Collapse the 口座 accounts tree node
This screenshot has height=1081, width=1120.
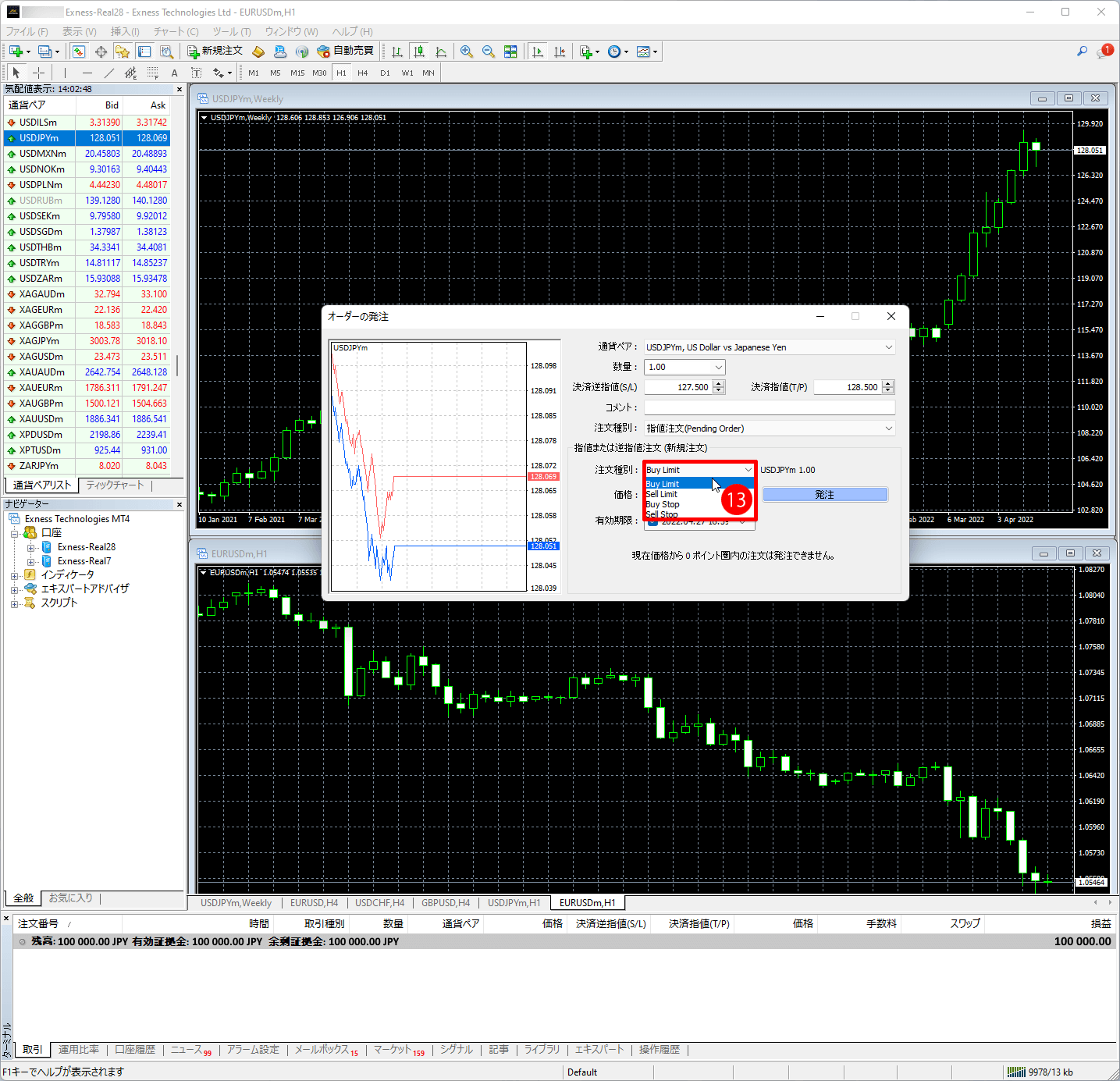point(14,533)
